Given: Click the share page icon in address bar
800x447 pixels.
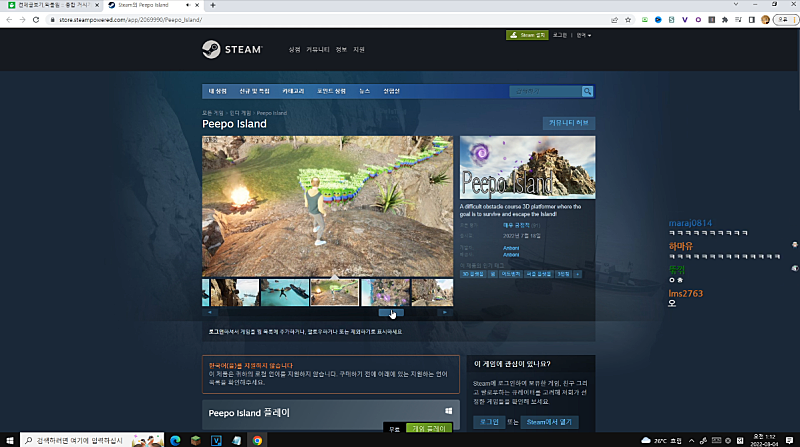Looking at the screenshot, I should [x=614, y=20].
